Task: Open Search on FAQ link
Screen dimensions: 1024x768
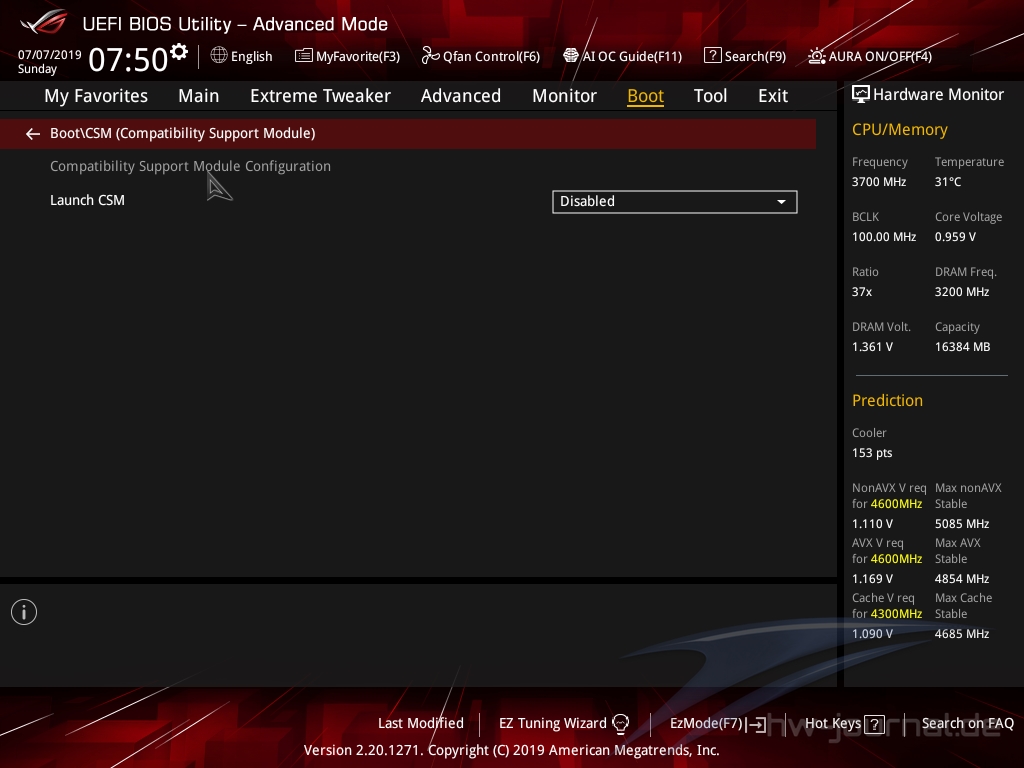Action: 968,723
